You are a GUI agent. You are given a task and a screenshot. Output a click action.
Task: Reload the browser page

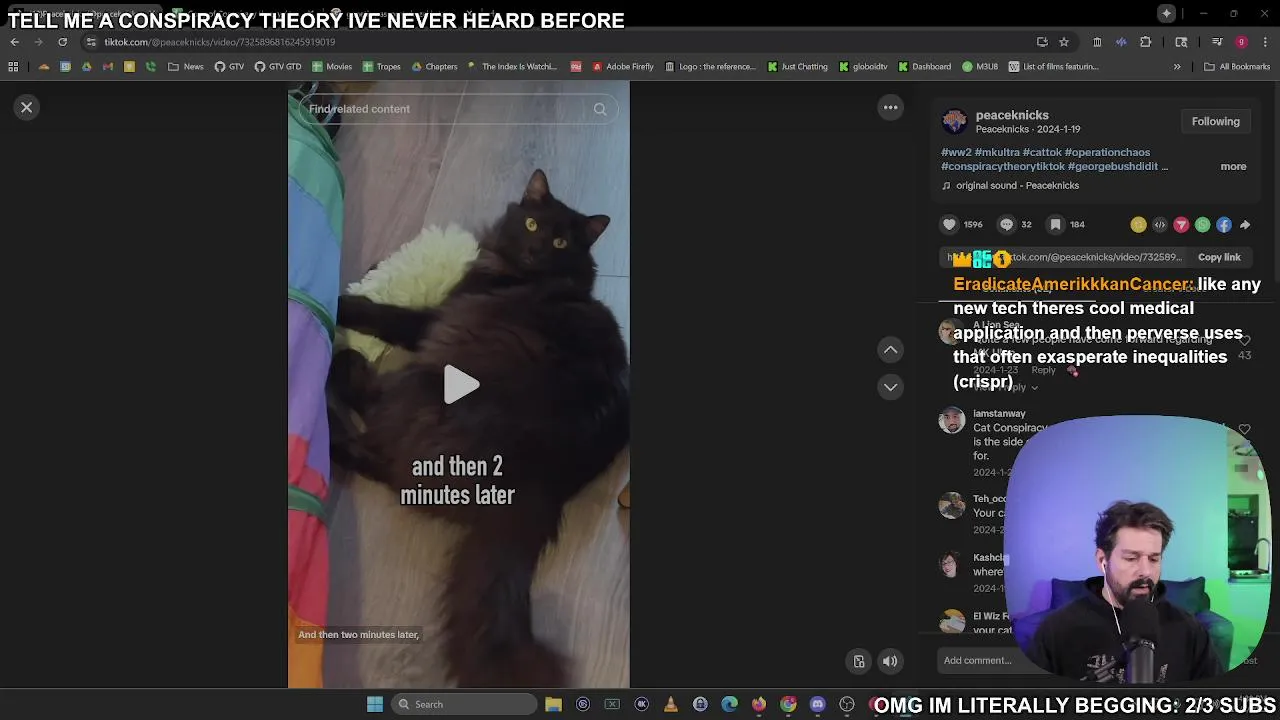(x=62, y=42)
